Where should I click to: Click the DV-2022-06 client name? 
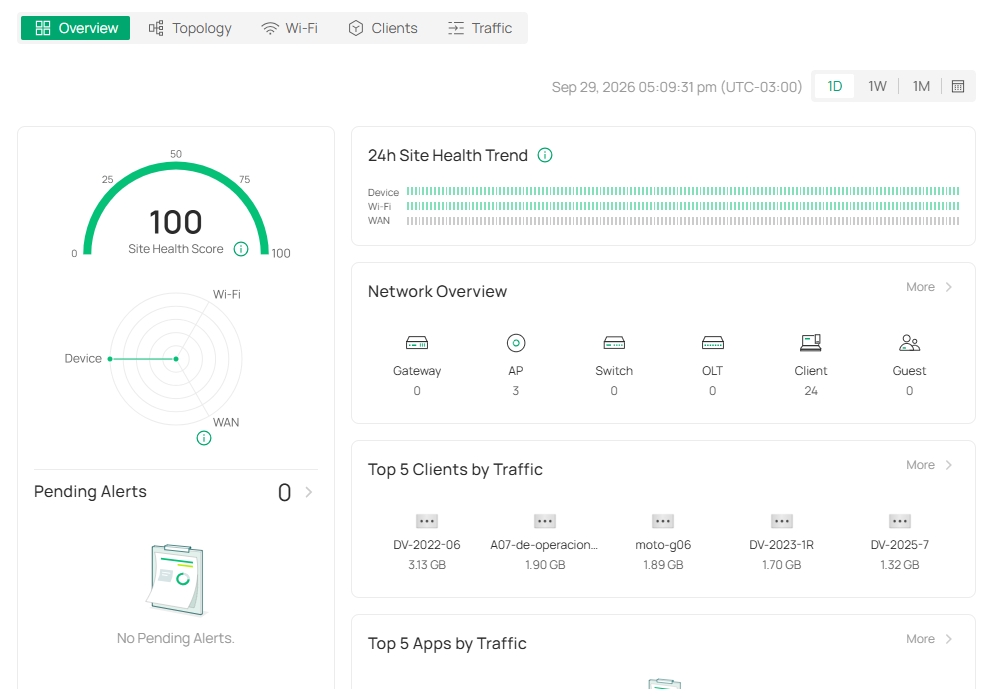[427, 545]
